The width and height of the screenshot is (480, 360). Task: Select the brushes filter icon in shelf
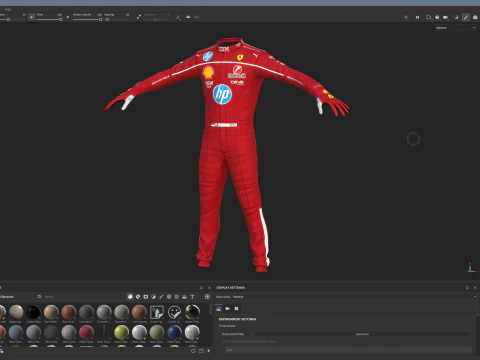click(x=161, y=296)
